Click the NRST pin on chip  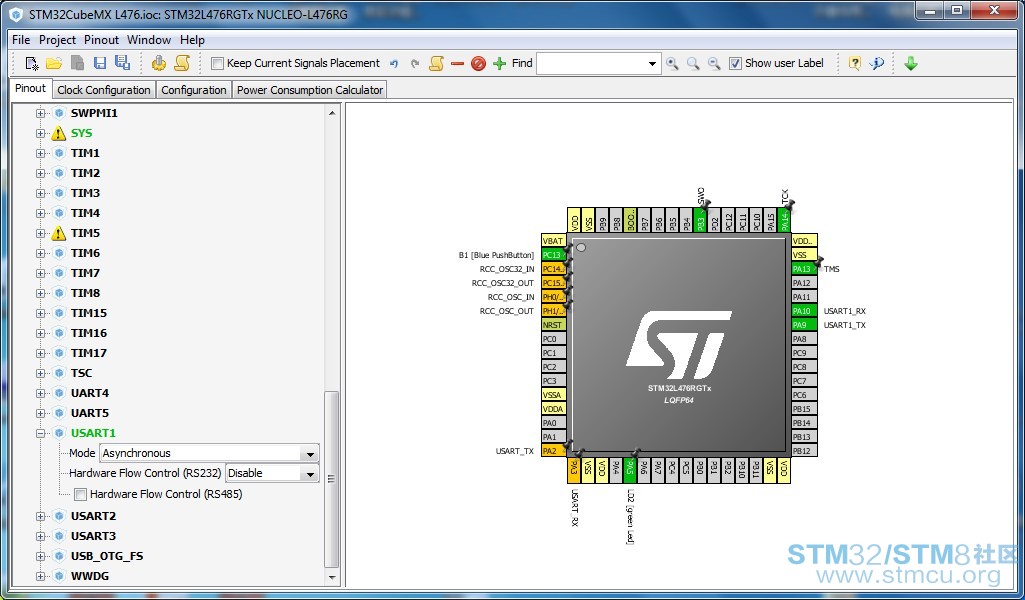(554, 325)
